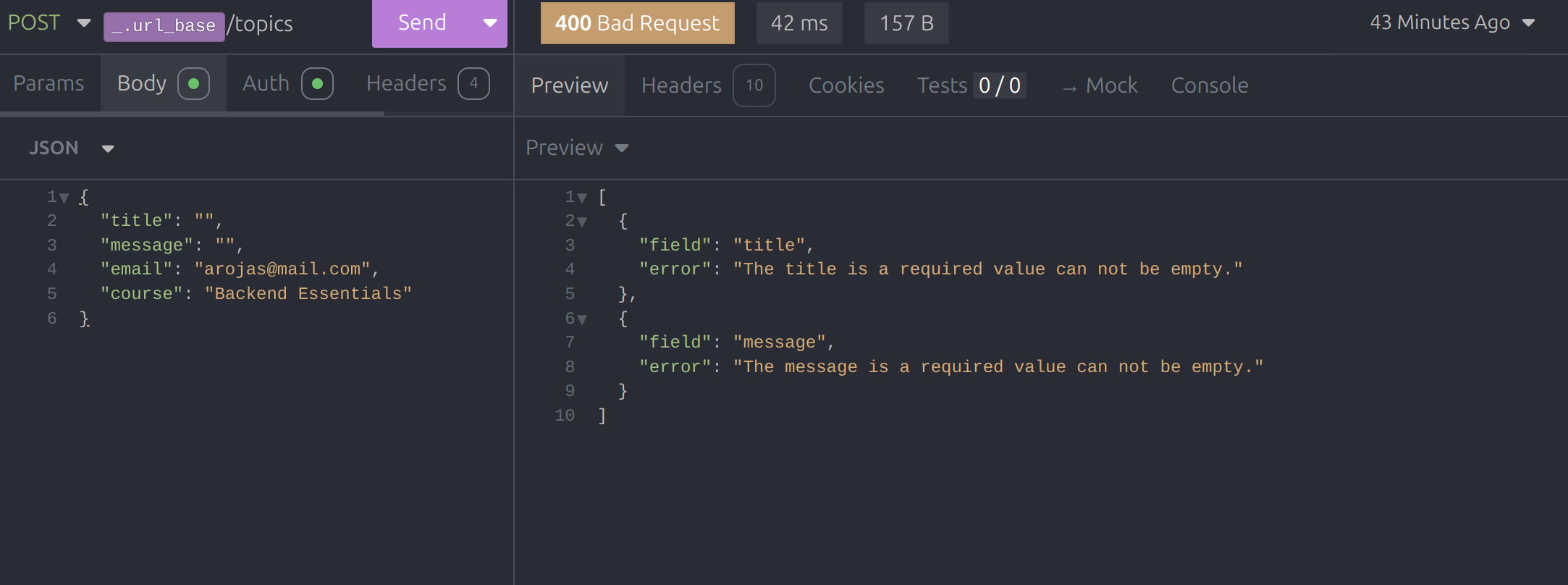Click the /topics URL field
This screenshot has height=585, width=1568.
coord(261,24)
